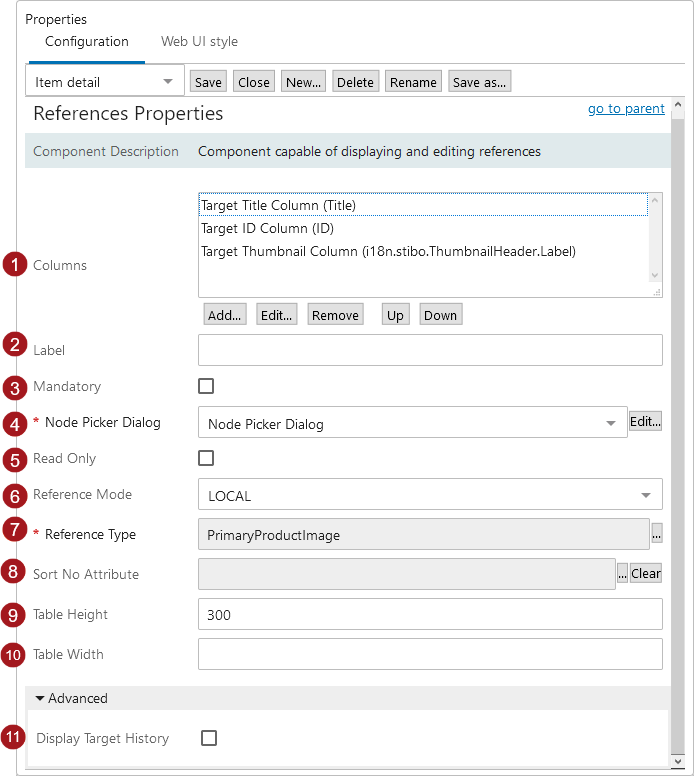Toggle the Read Only checkbox

click(206, 458)
